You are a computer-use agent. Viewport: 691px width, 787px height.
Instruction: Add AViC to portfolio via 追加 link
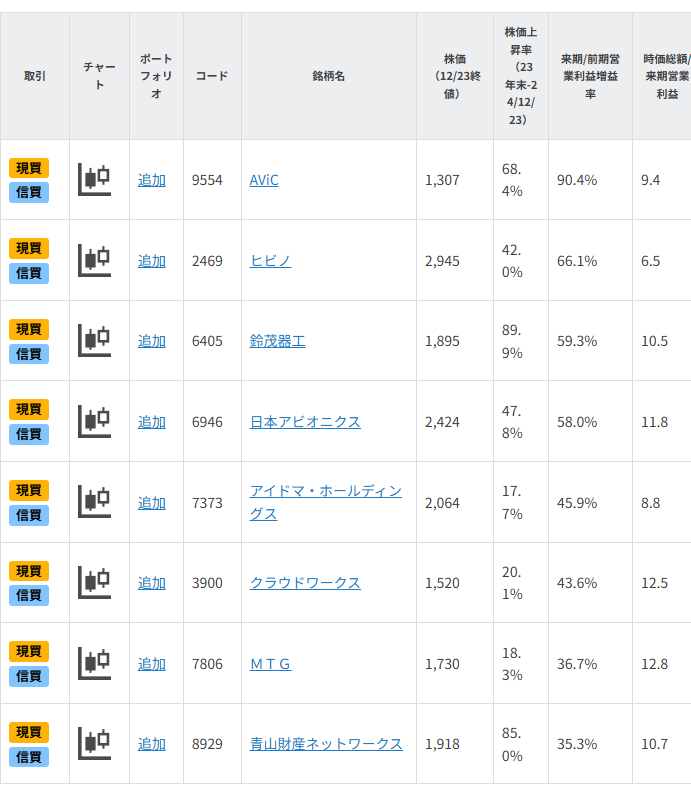pos(152,180)
